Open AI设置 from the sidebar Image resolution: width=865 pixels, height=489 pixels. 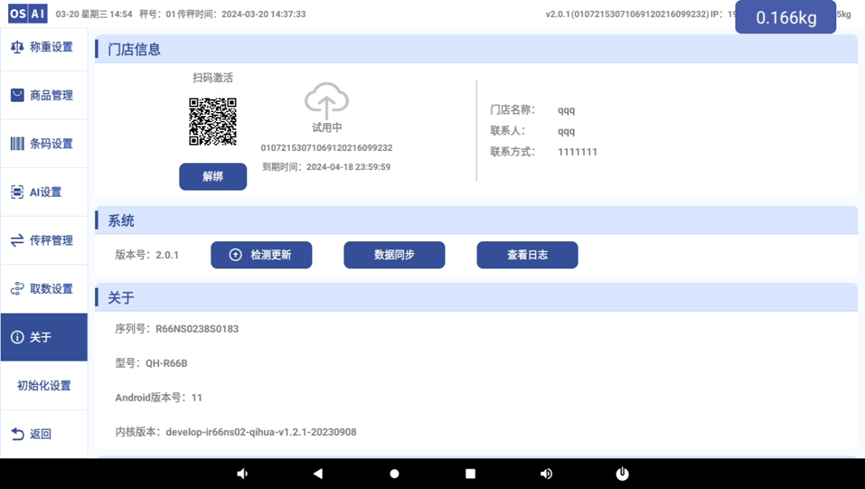44,192
